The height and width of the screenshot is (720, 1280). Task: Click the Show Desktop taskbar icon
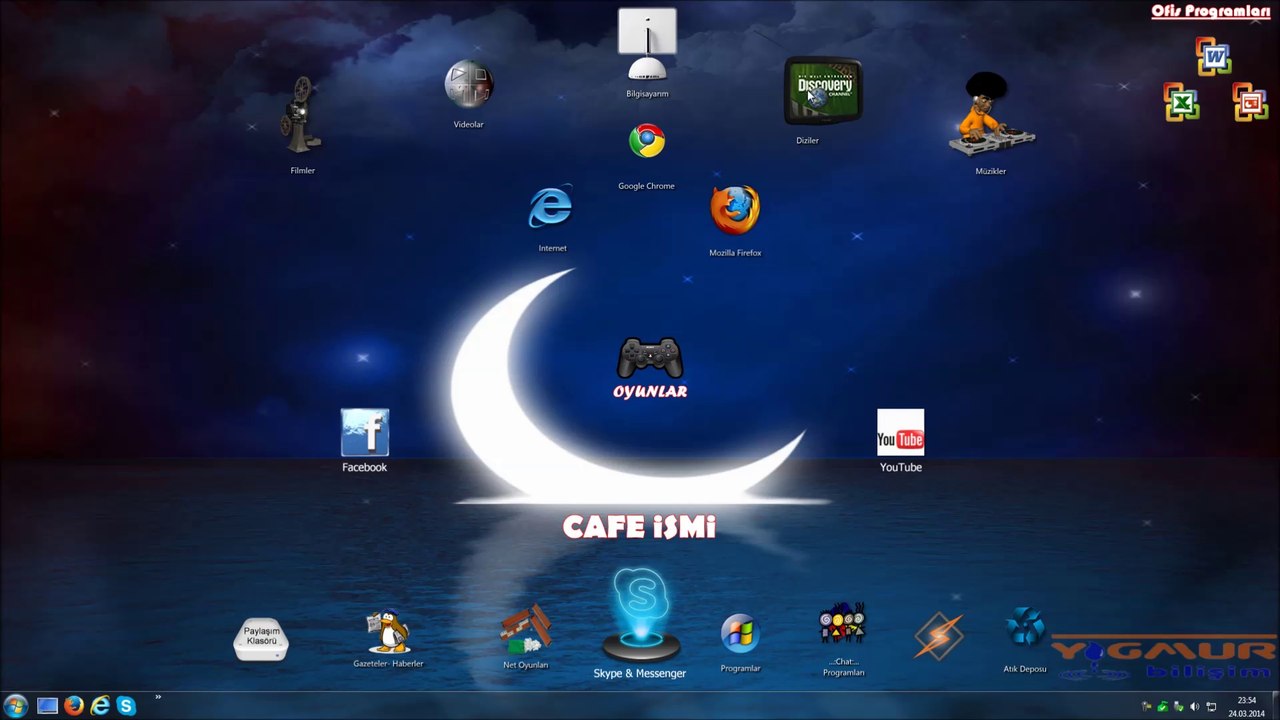[x=47, y=706]
